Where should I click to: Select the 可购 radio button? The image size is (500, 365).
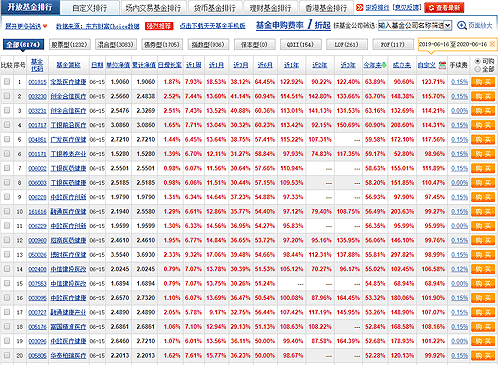[x=478, y=61]
